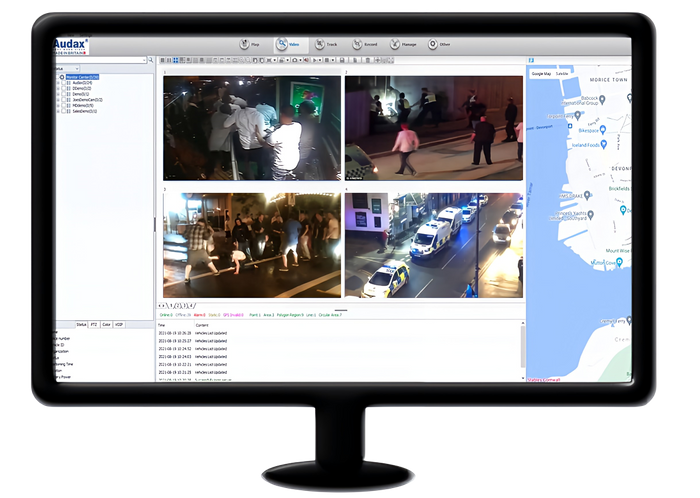Image resolution: width=700 pixels, height=498 pixels.
Task: Switch to video page tab 4
Action: pos(191,306)
